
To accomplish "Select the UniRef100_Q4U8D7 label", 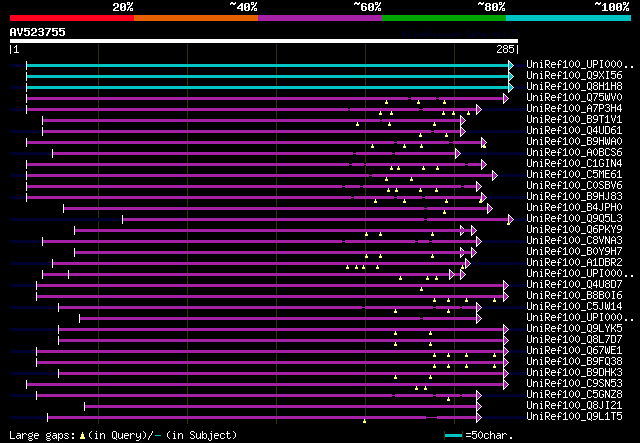I will pos(574,285).
